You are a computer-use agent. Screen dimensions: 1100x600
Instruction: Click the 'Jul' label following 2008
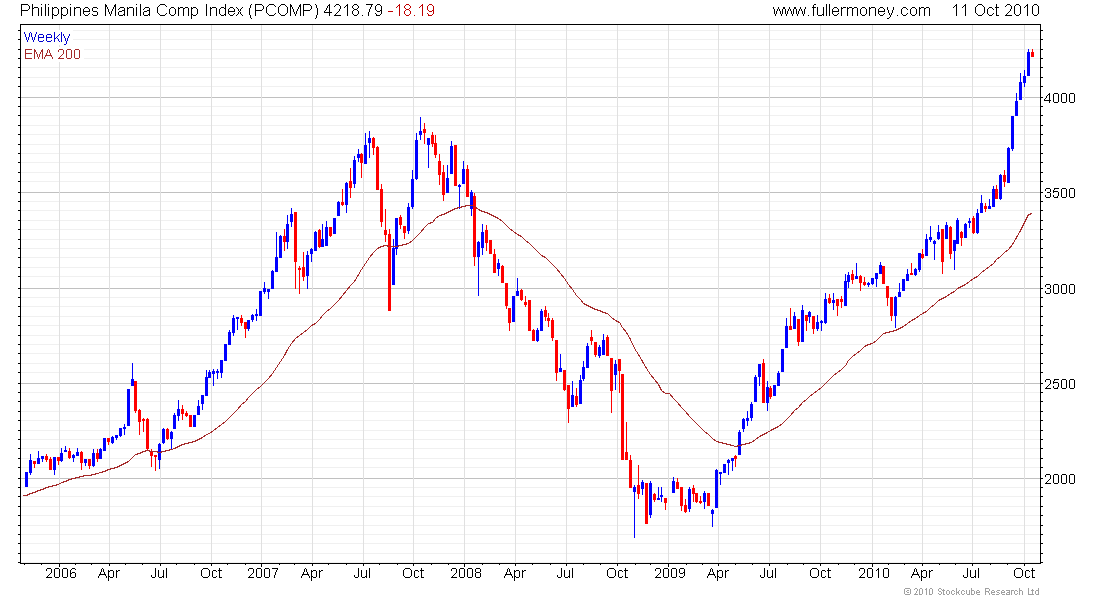tap(565, 573)
